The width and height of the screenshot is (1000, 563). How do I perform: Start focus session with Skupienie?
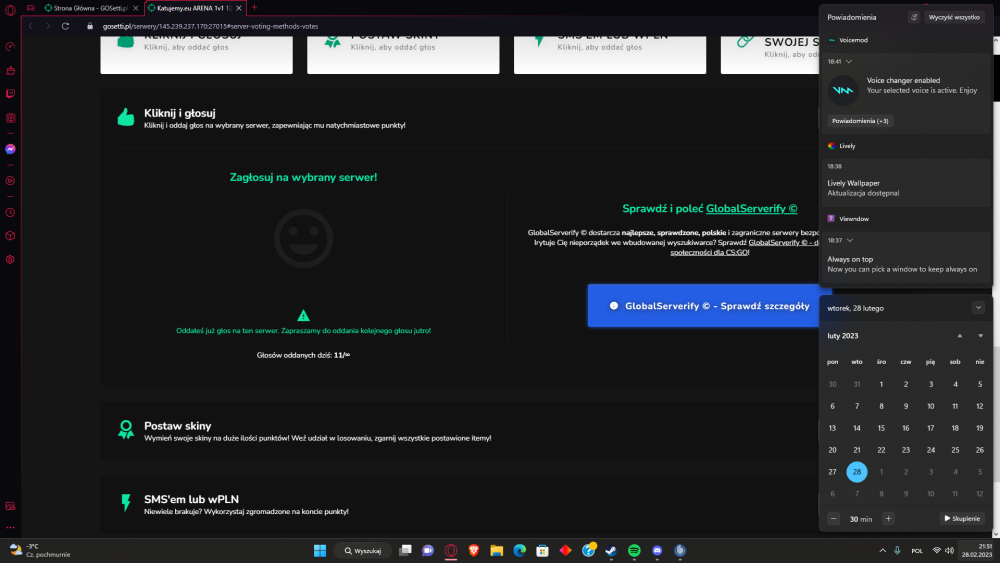coord(962,518)
